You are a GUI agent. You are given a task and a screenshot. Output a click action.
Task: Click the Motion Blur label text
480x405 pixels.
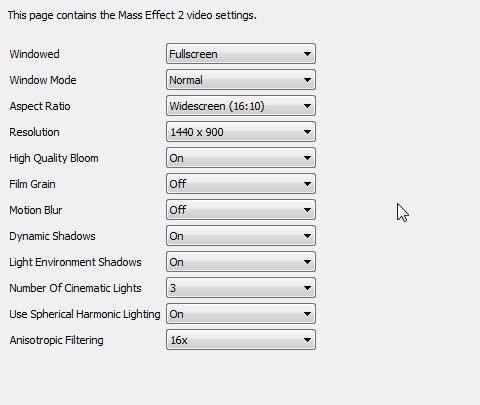(36, 210)
